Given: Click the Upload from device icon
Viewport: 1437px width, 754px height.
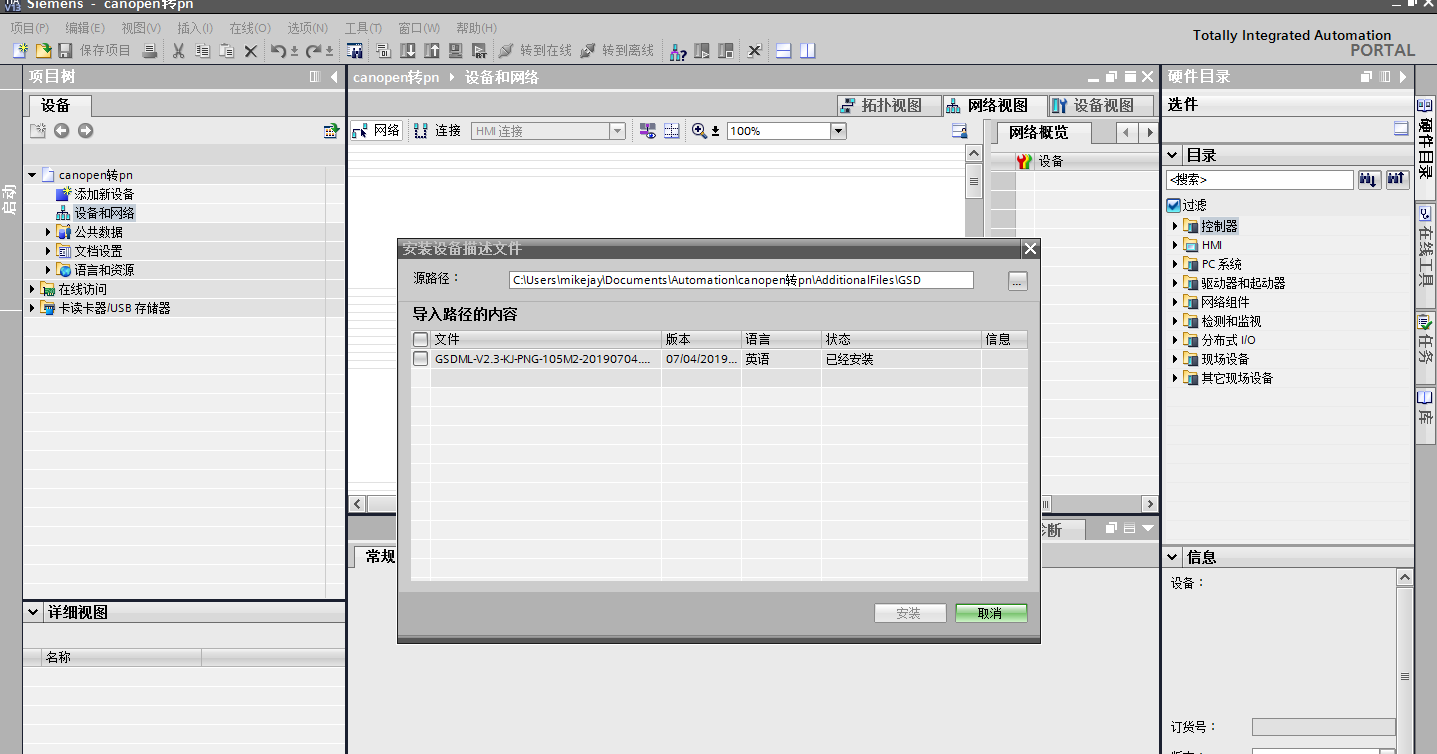Looking at the screenshot, I should coord(432,50).
